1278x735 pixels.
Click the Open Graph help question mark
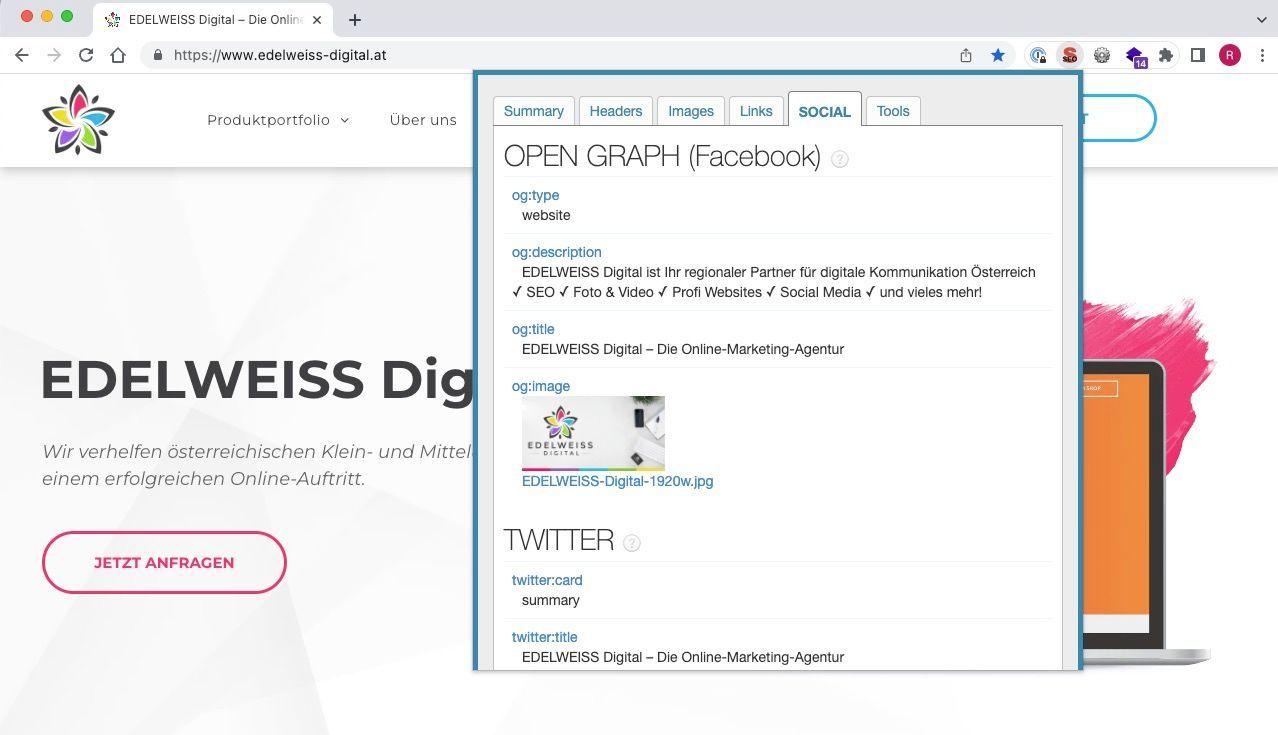coord(840,159)
